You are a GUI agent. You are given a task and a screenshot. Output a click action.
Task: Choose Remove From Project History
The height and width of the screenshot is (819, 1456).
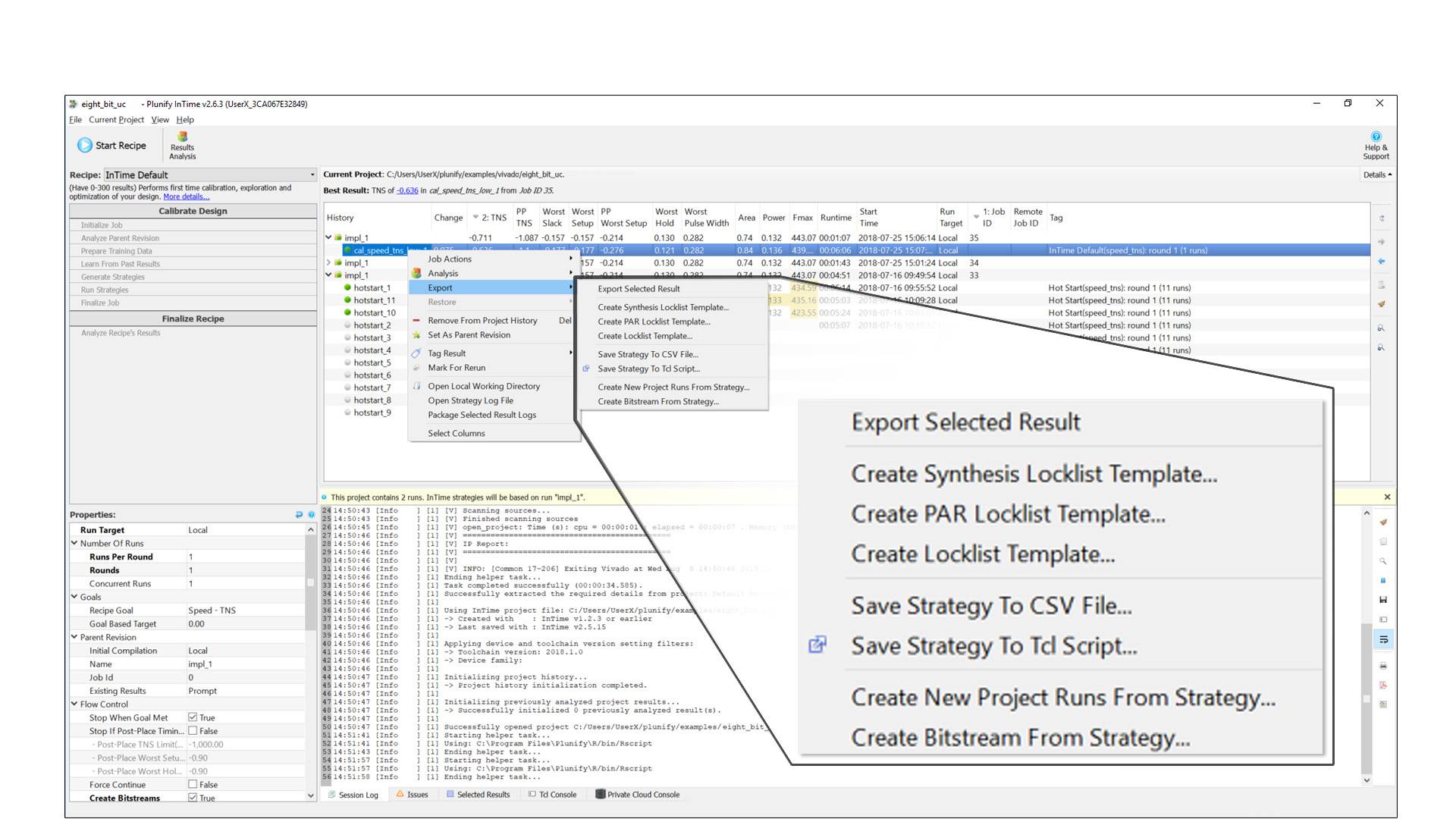coord(493,321)
